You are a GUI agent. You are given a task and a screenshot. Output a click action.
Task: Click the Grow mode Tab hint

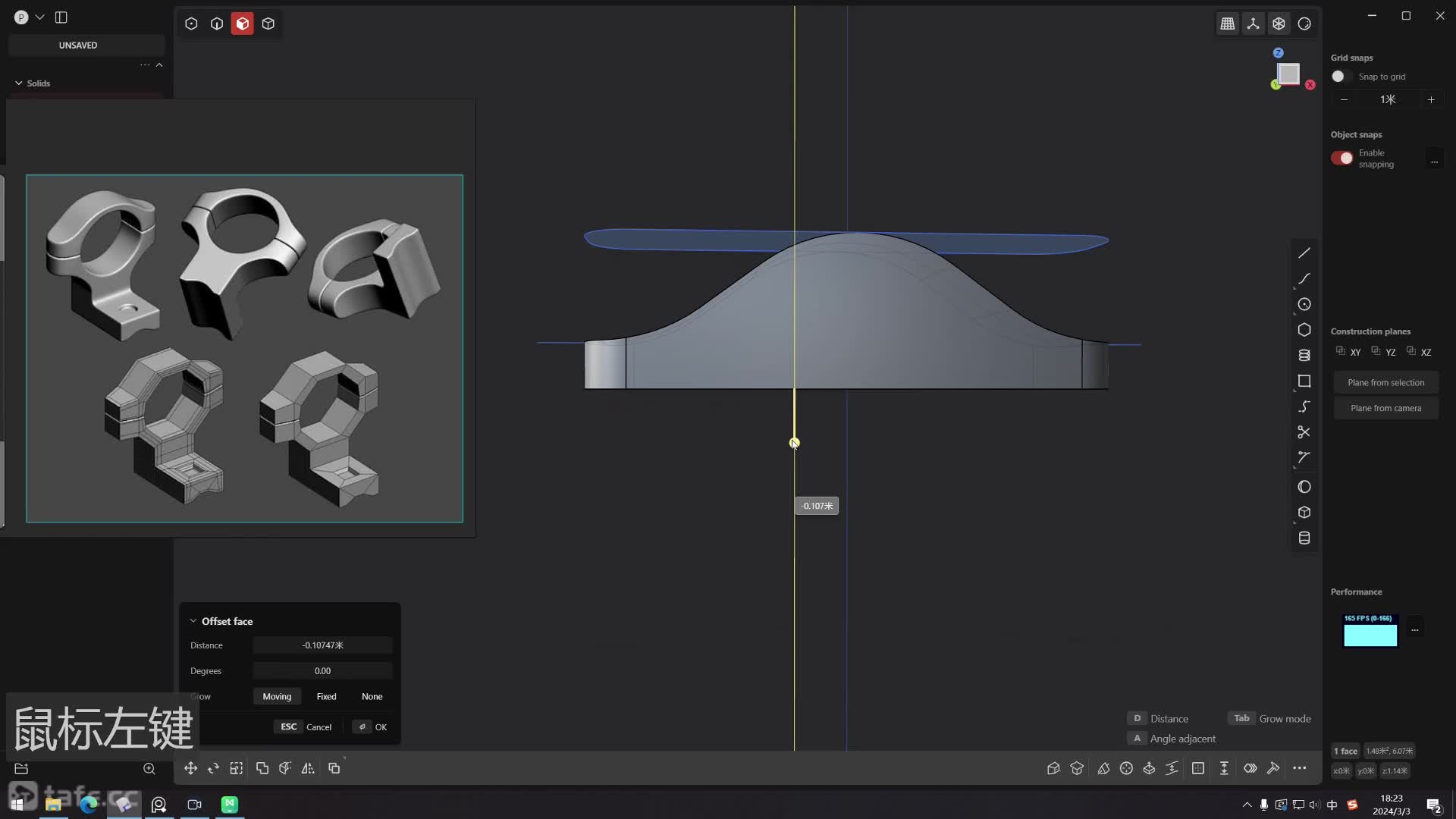1269,719
